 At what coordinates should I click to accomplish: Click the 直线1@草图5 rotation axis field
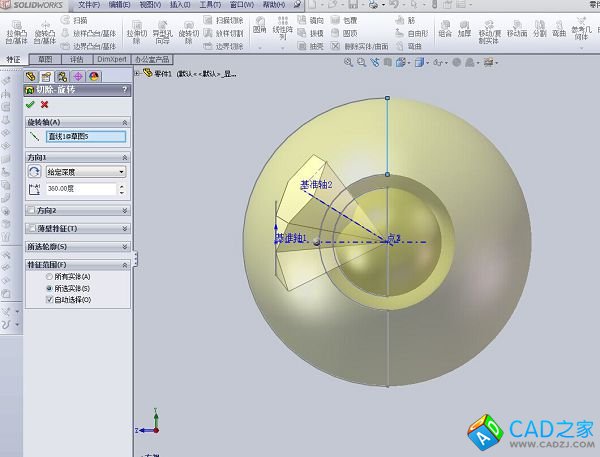86,137
